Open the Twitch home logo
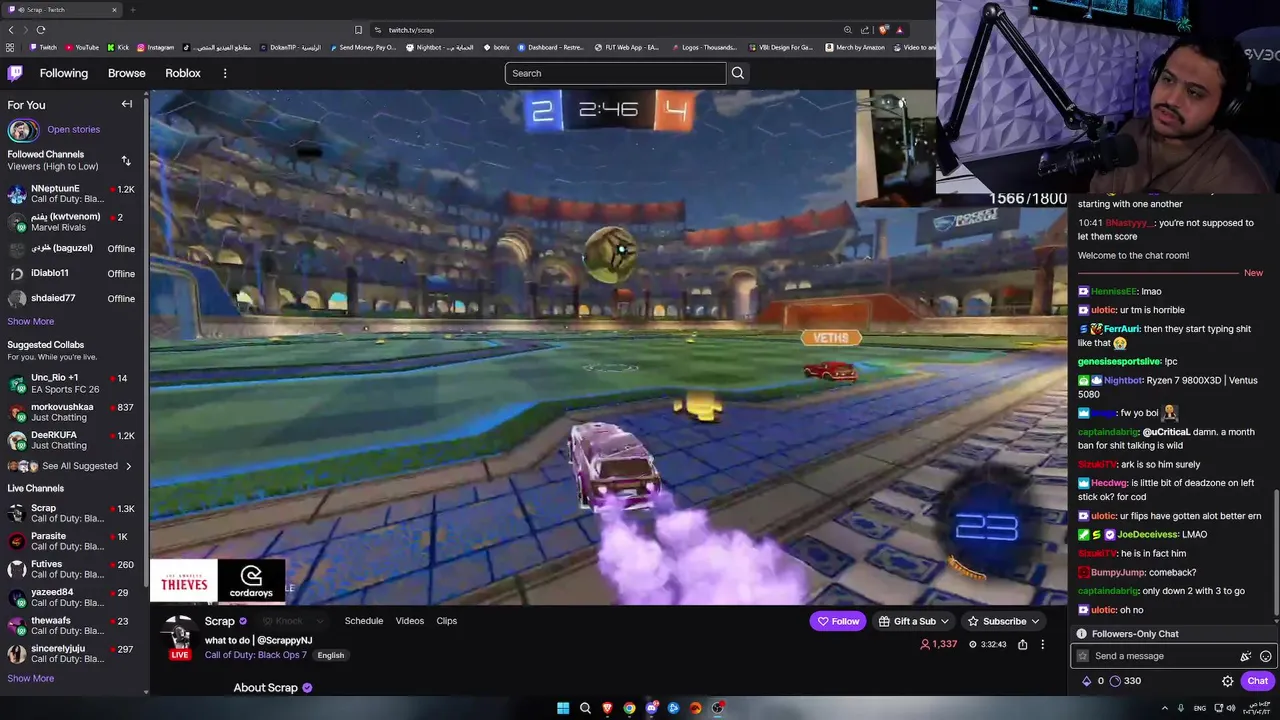 15,73
